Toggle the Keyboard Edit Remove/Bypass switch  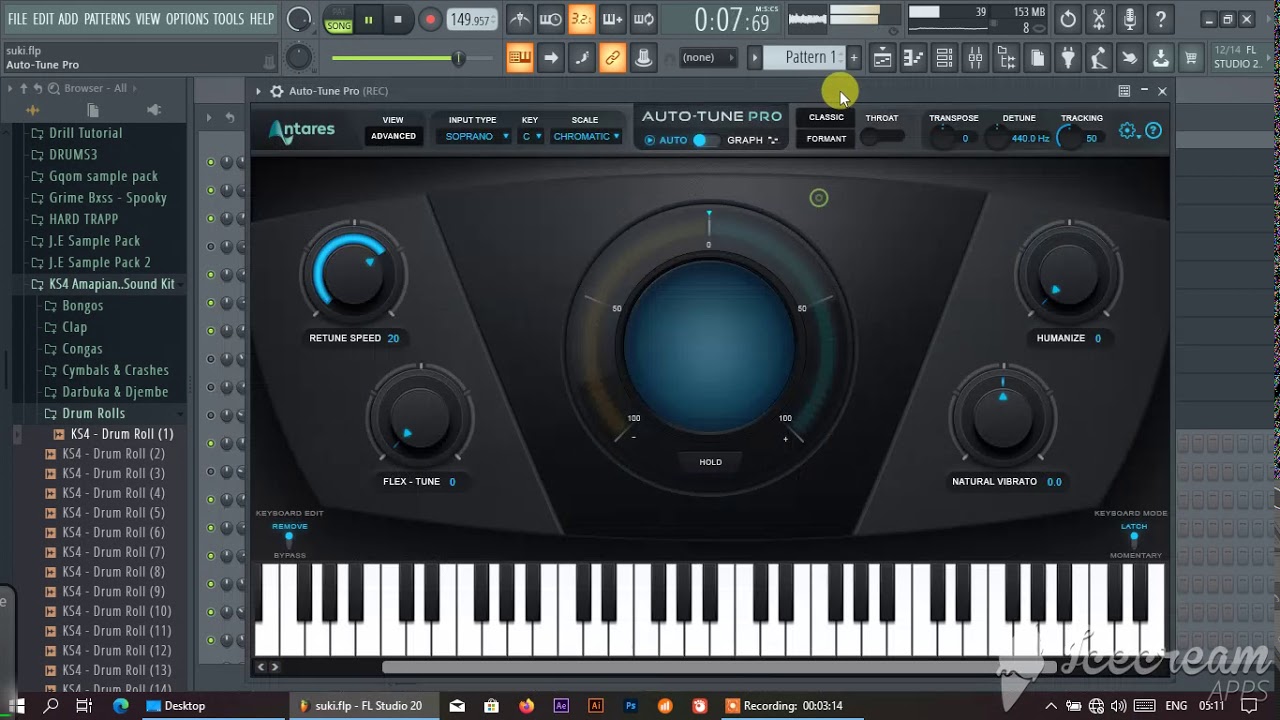pos(289,541)
